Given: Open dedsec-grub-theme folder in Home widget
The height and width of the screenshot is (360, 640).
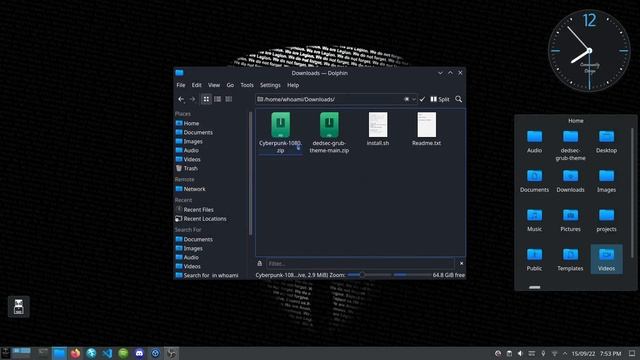Looking at the screenshot, I should click(x=570, y=145).
